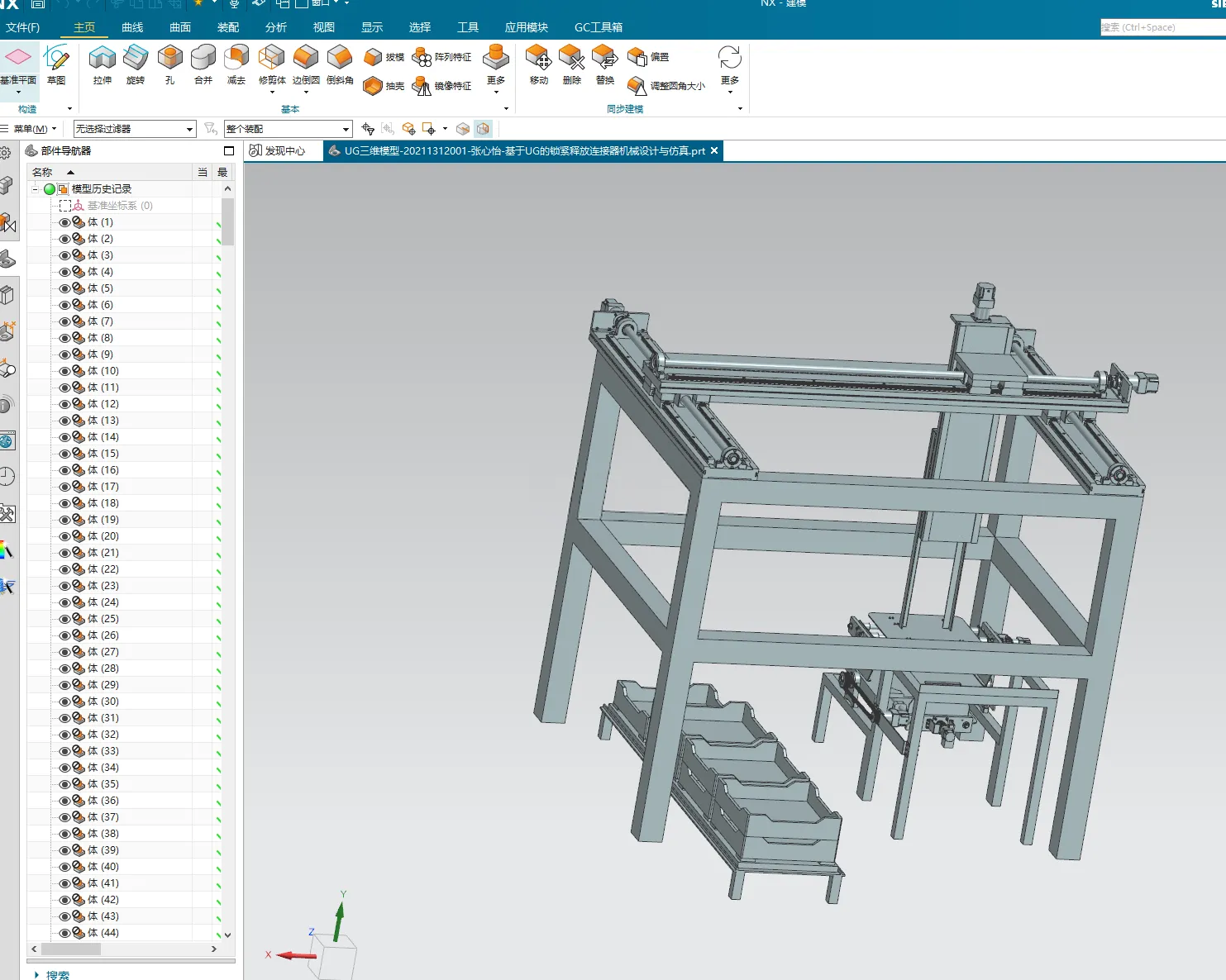Viewport: 1226px width, 980px height.
Task: Open the 分析 ribbon tab
Action: tap(276, 27)
